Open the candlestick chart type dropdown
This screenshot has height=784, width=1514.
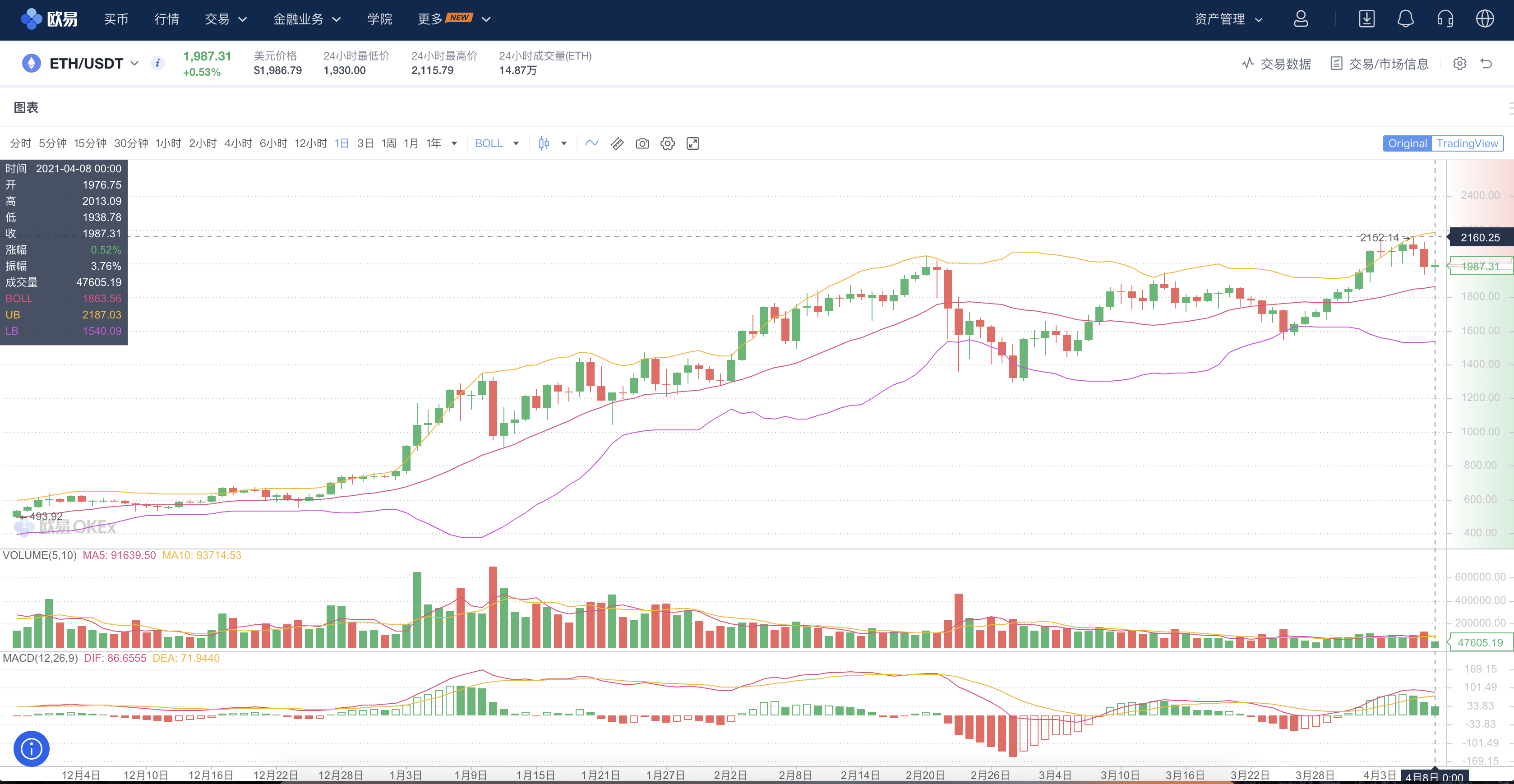tap(563, 143)
